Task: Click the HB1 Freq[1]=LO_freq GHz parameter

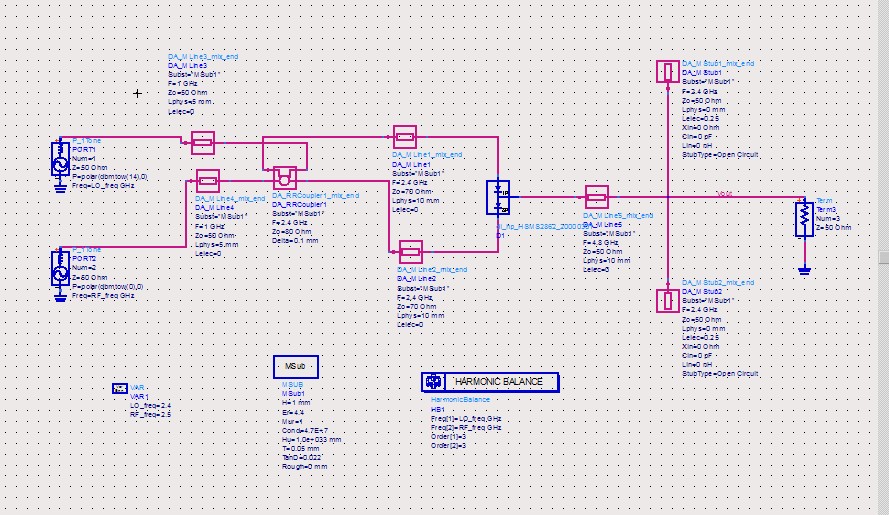Action: (x=466, y=419)
